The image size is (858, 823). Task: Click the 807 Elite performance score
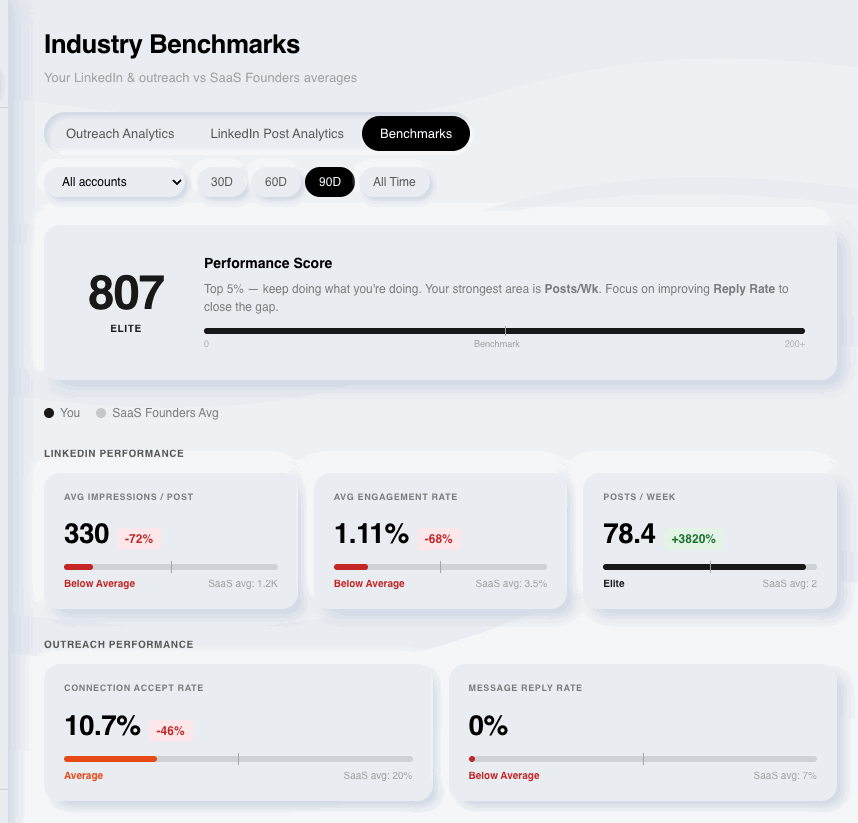125,293
